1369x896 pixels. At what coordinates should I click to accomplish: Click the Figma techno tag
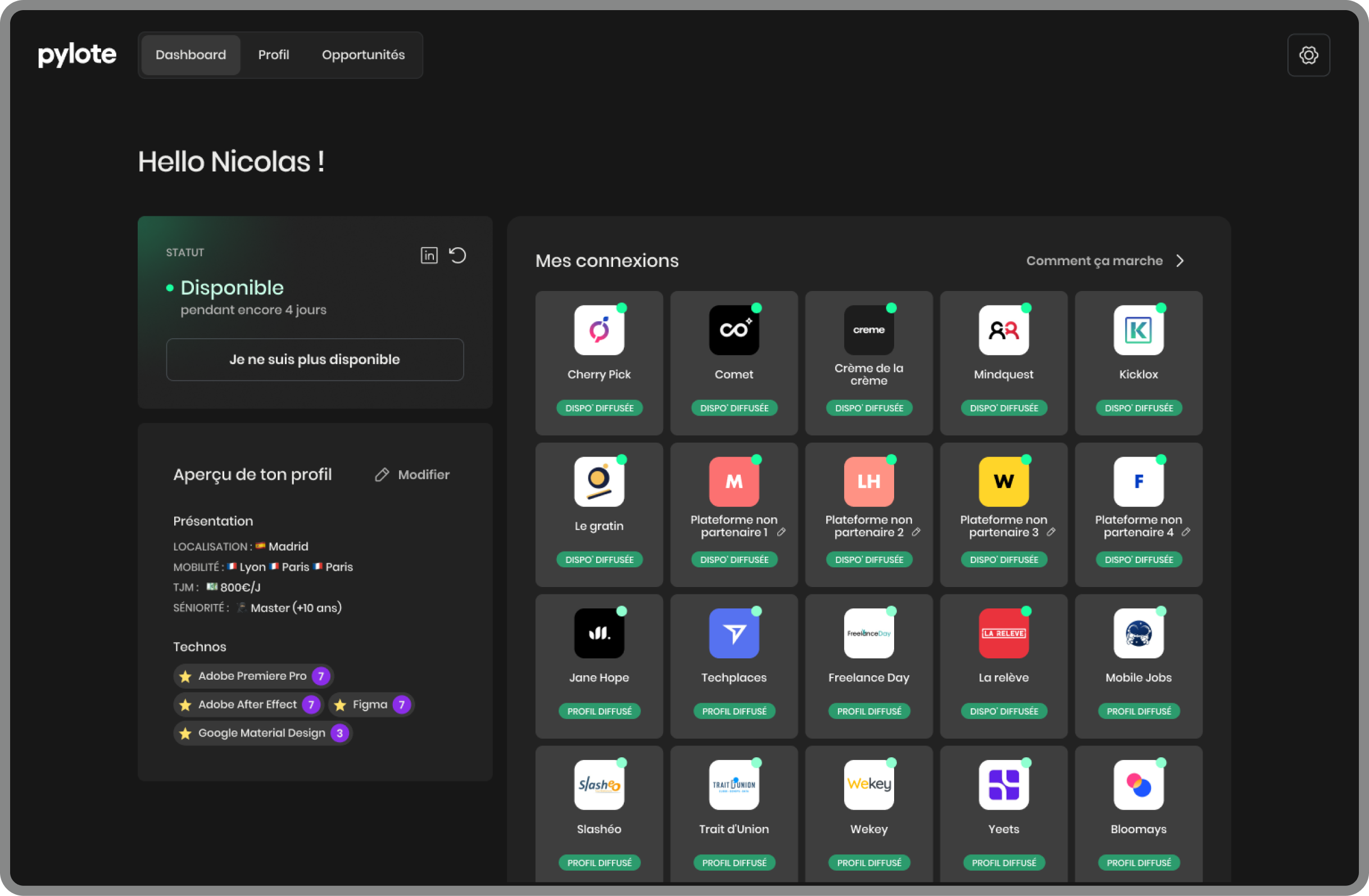tap(371, 704)
